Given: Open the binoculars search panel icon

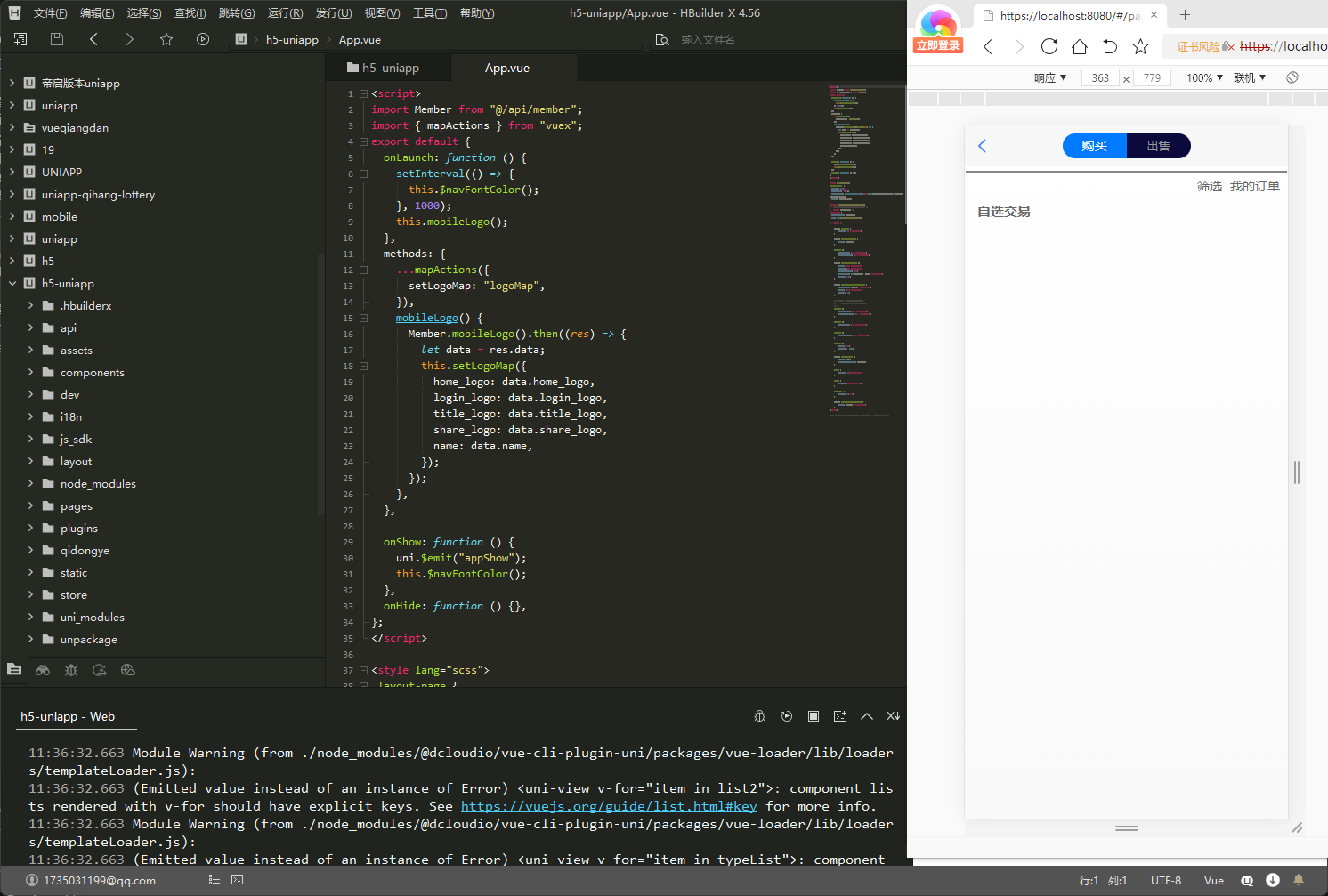Looking at the screenshot, I should point(43,670).
